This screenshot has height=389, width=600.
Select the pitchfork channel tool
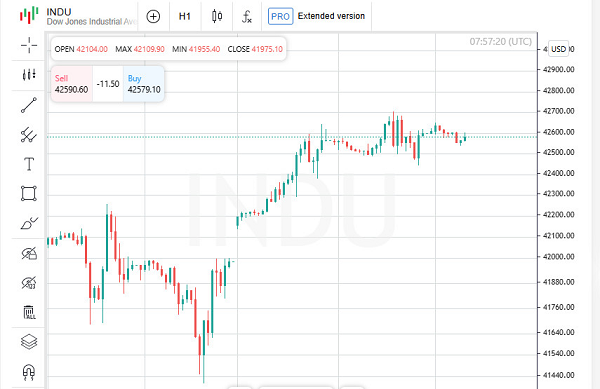click(29, 135)
